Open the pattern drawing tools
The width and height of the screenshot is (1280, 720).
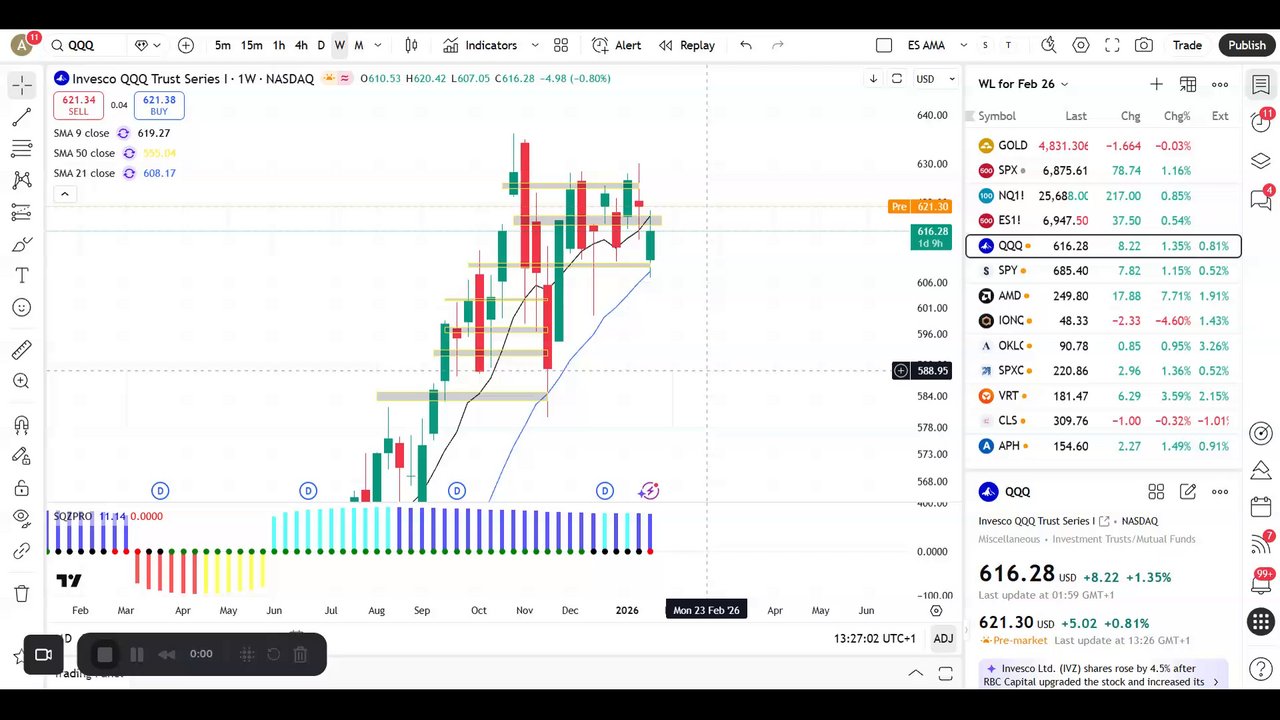[22, 181]
